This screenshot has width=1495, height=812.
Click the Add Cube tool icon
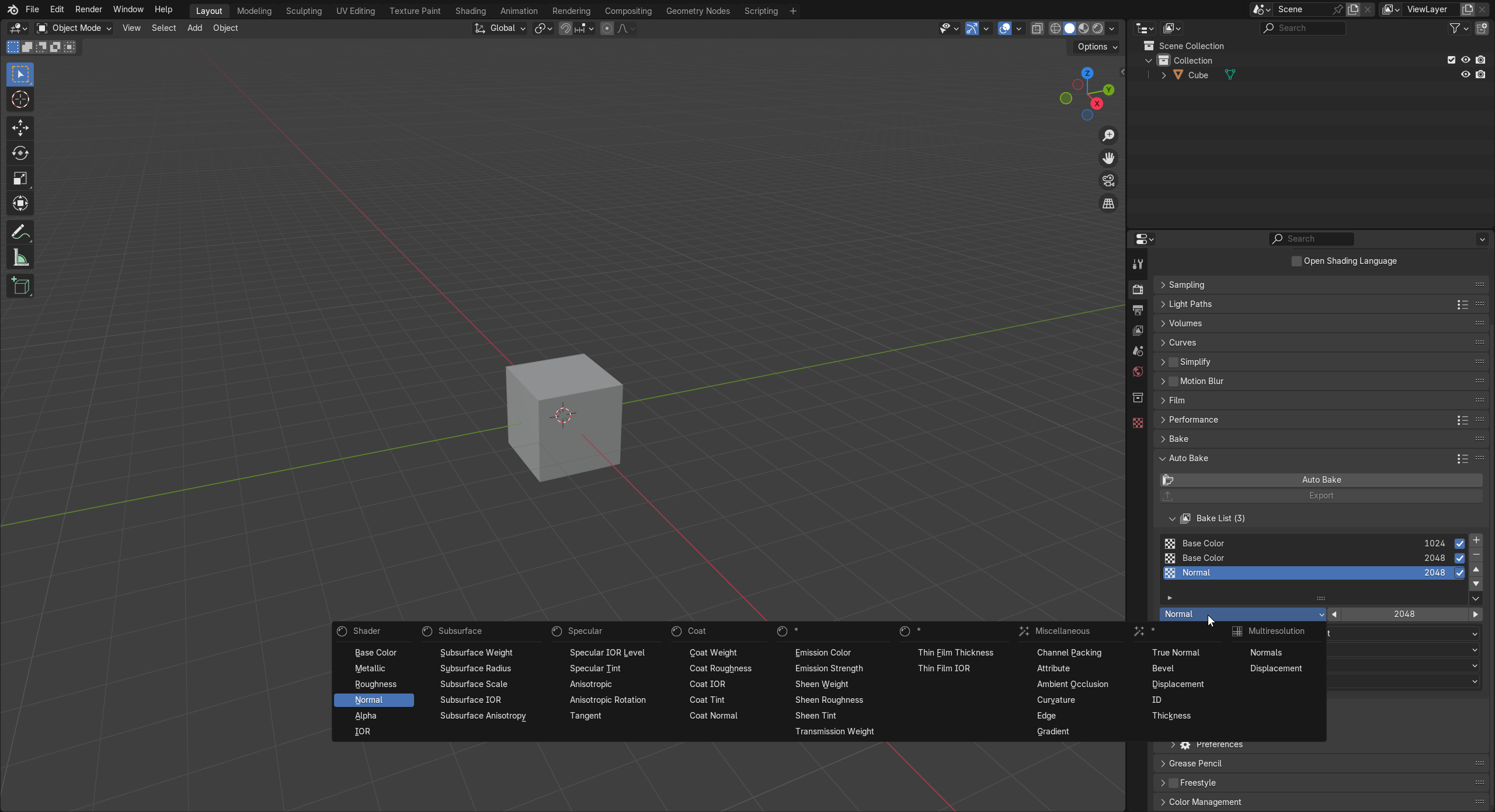[x=20, y=286]
